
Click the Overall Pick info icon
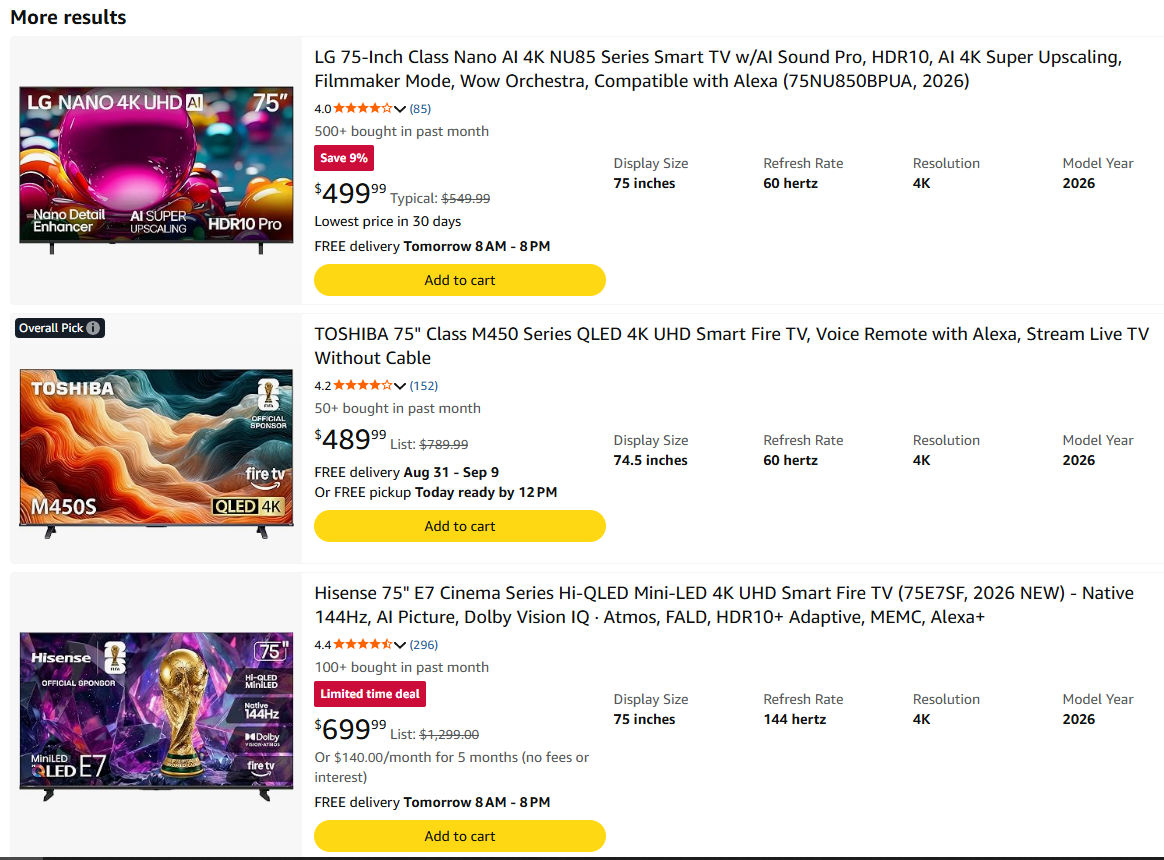pyautogui.click(x=93, y=328)
